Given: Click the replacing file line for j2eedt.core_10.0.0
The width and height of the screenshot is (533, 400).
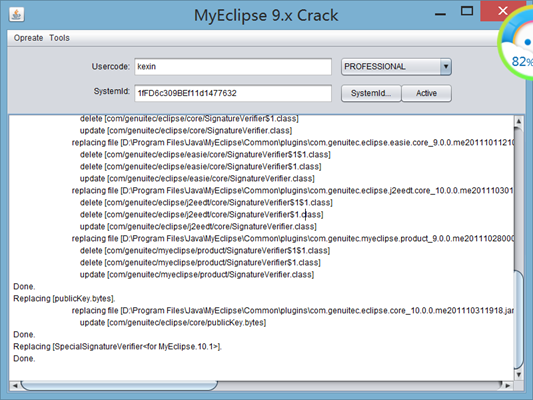Looking at the screenshot, I should [292, 190].
